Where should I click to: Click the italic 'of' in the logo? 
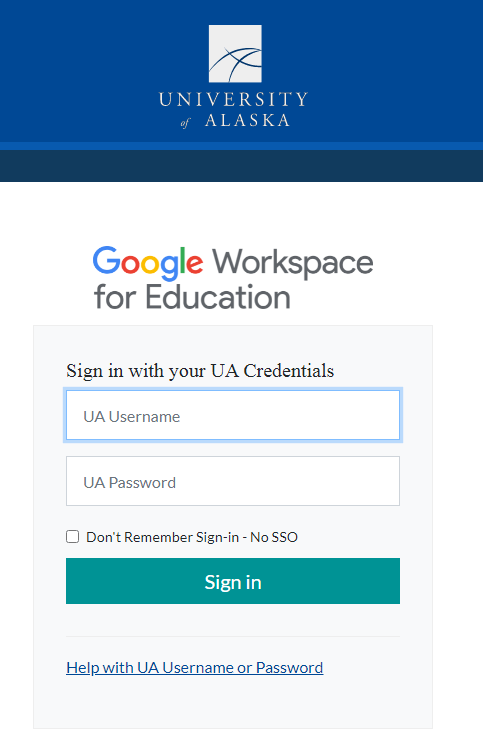pos(185,123)
